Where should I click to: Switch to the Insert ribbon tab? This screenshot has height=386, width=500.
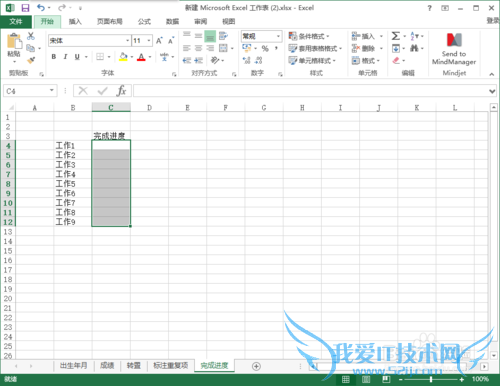pyautogui.click(x=75, y=22)
